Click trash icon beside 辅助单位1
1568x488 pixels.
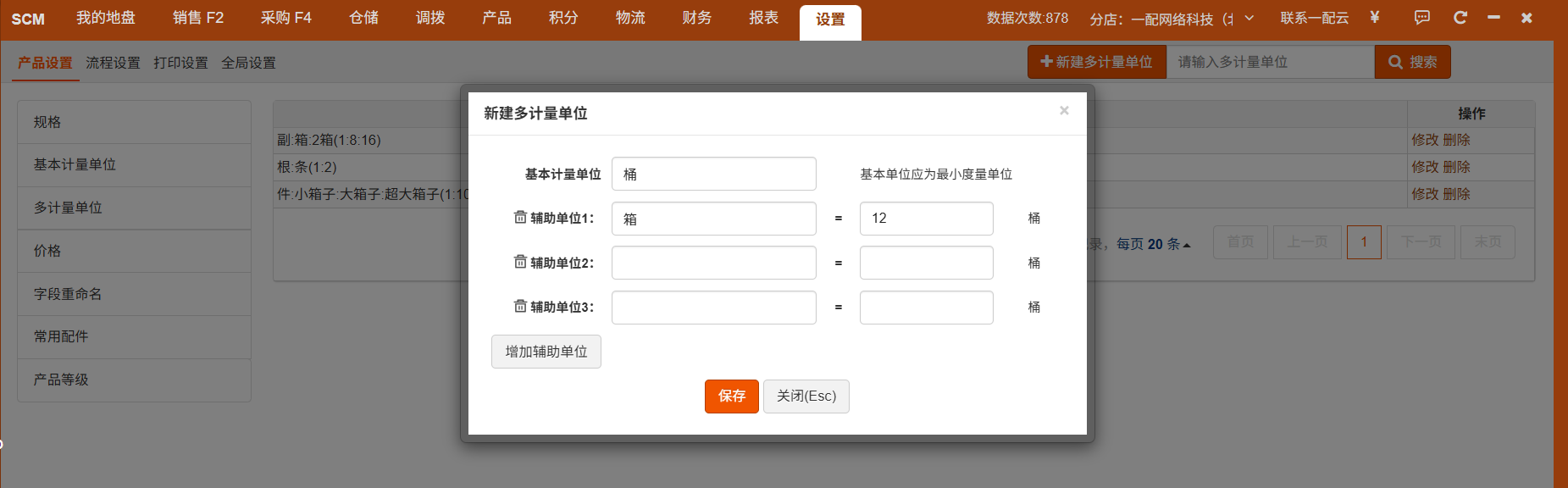520,218
